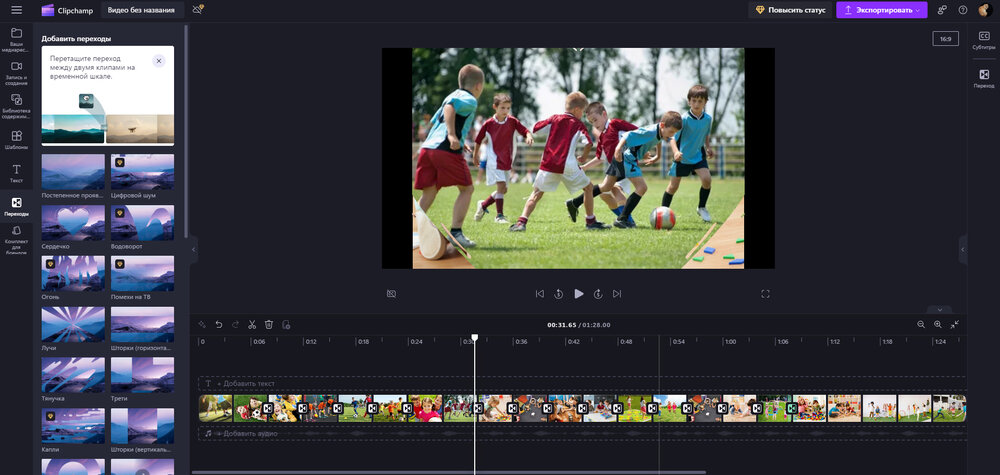Click the '+ Добавить текст' text track
This screenshot has height=475, width=1000.
point(582,384)
